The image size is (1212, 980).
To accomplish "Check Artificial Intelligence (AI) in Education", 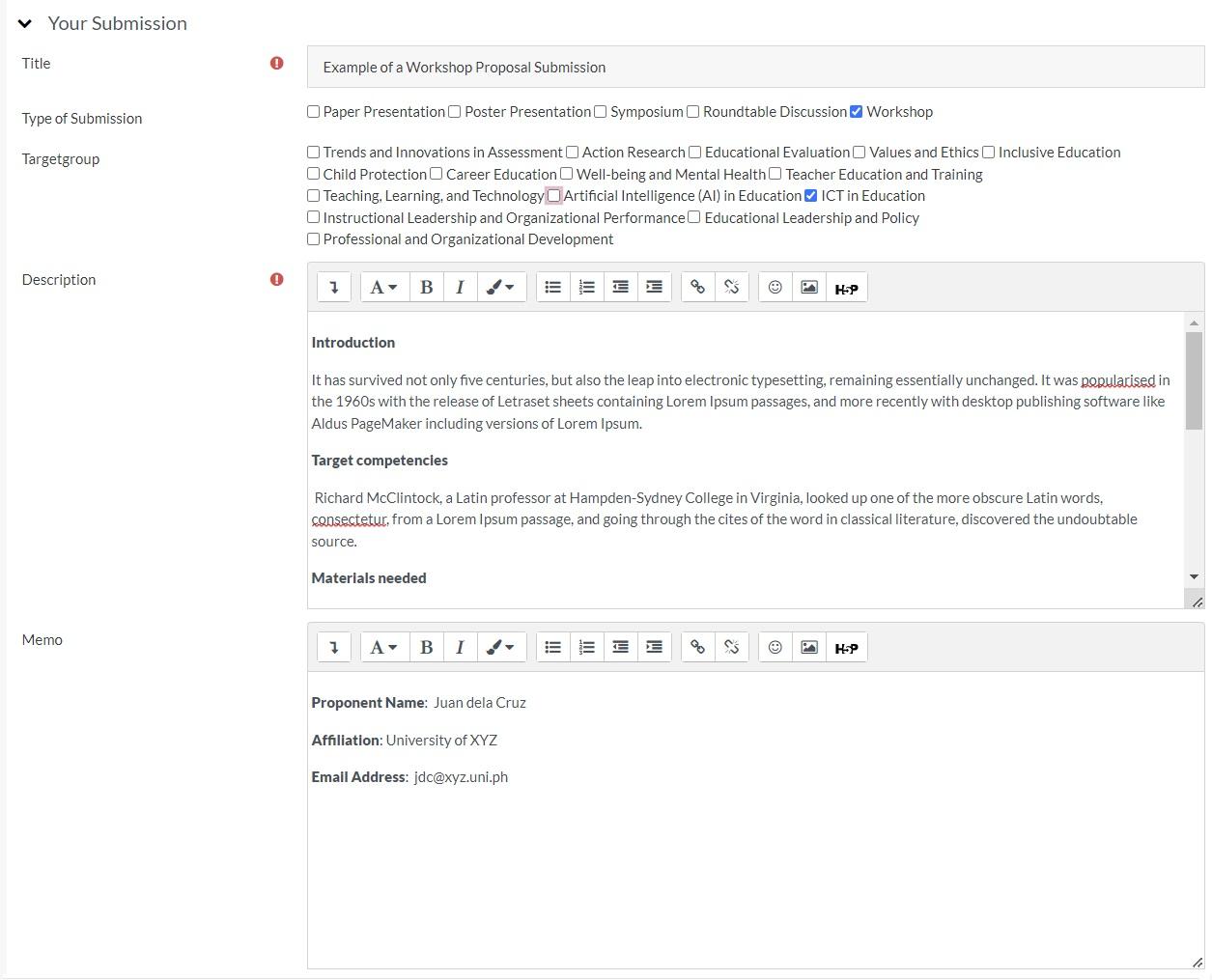I will coord(554,196).
